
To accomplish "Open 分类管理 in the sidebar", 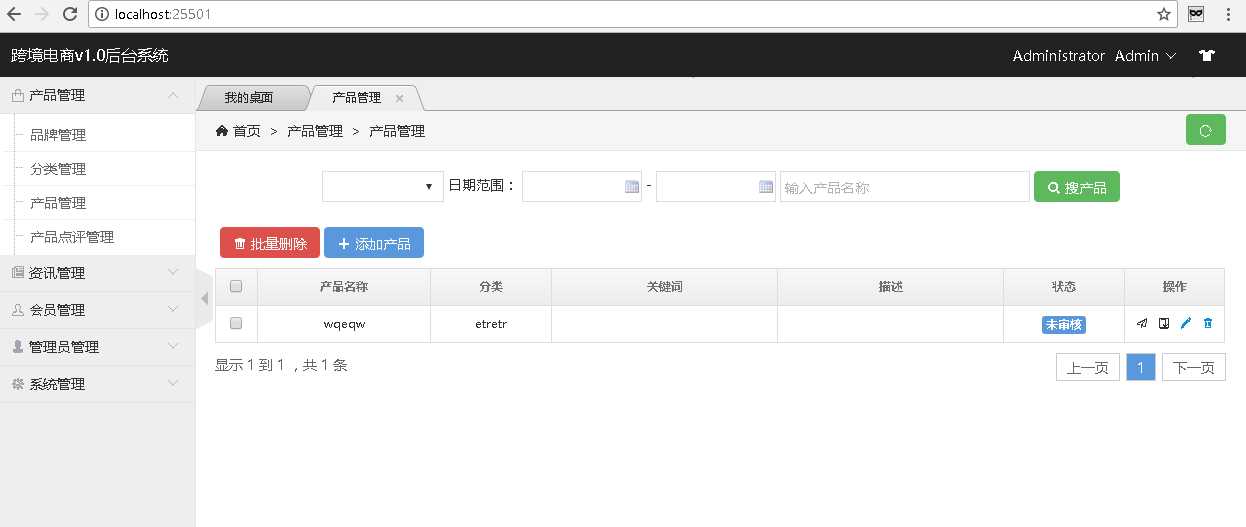I will [x=58, y=169].
